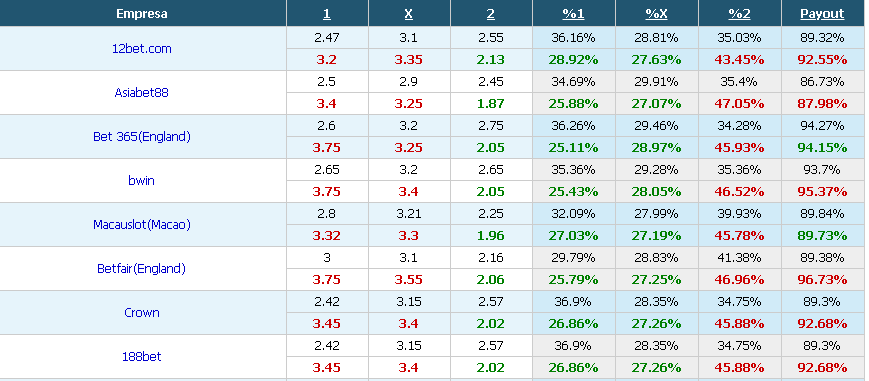The height and width of the screenshot is (381, 869).
Task: Click the Bet 365(England) link
Action: (141, 136)
